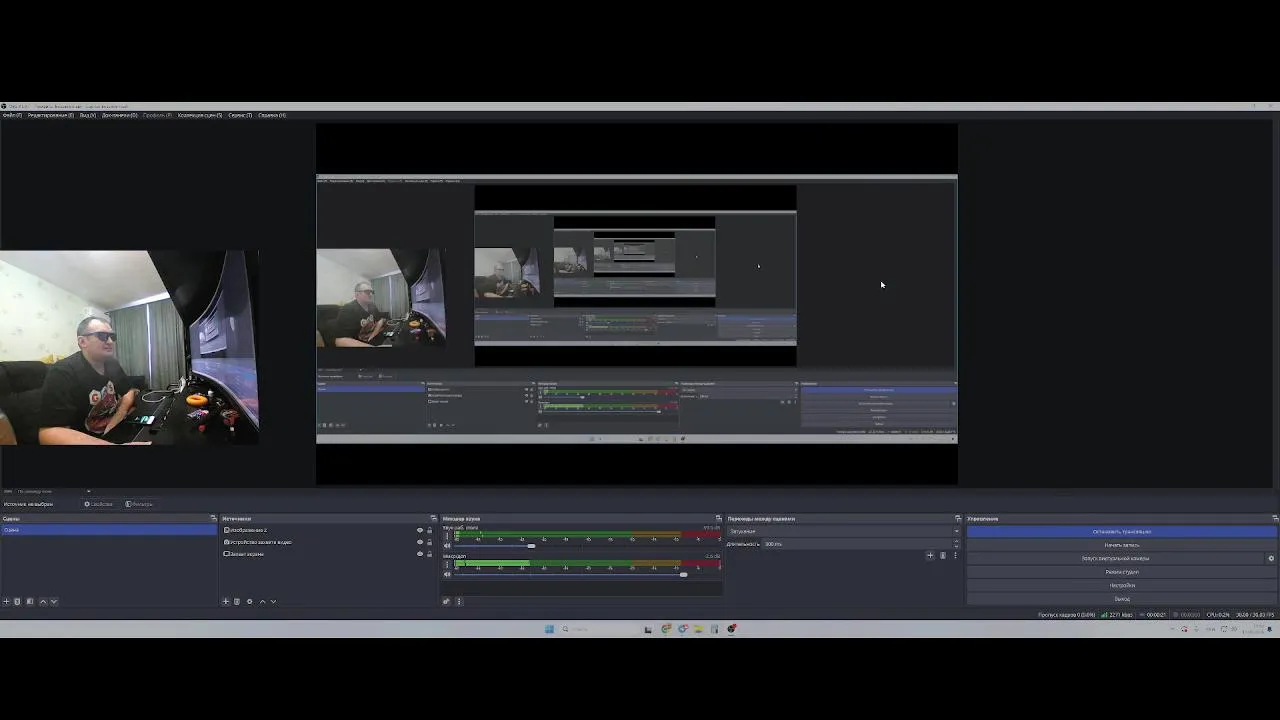1280x720 pixels.
Task: Open the Коллекция сцен menu
Action: (x=200, y=115)
